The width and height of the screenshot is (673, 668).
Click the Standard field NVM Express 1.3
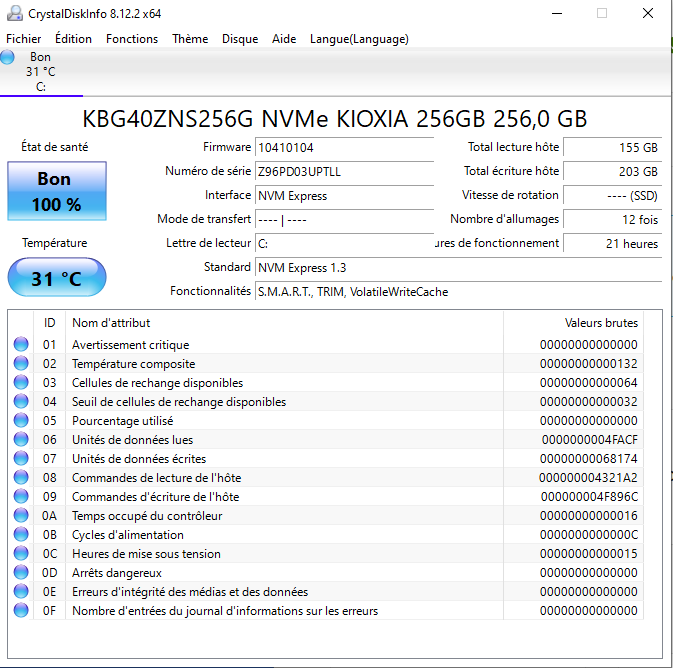coord(458,268)
